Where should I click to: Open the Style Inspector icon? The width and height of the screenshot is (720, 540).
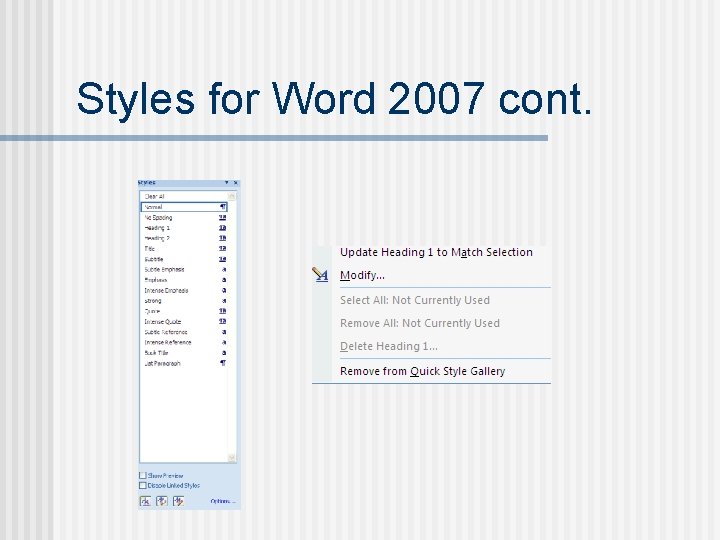[162, 501]
